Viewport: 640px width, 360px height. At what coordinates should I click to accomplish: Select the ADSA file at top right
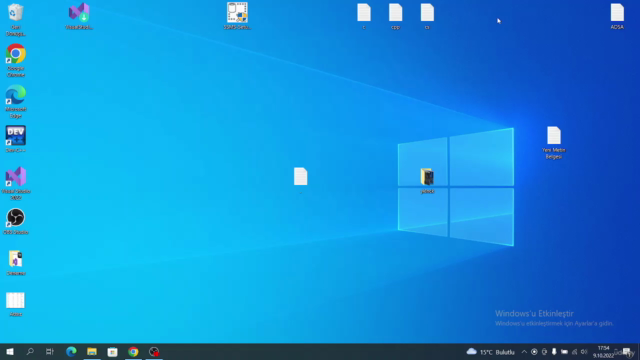coord(617,16)
